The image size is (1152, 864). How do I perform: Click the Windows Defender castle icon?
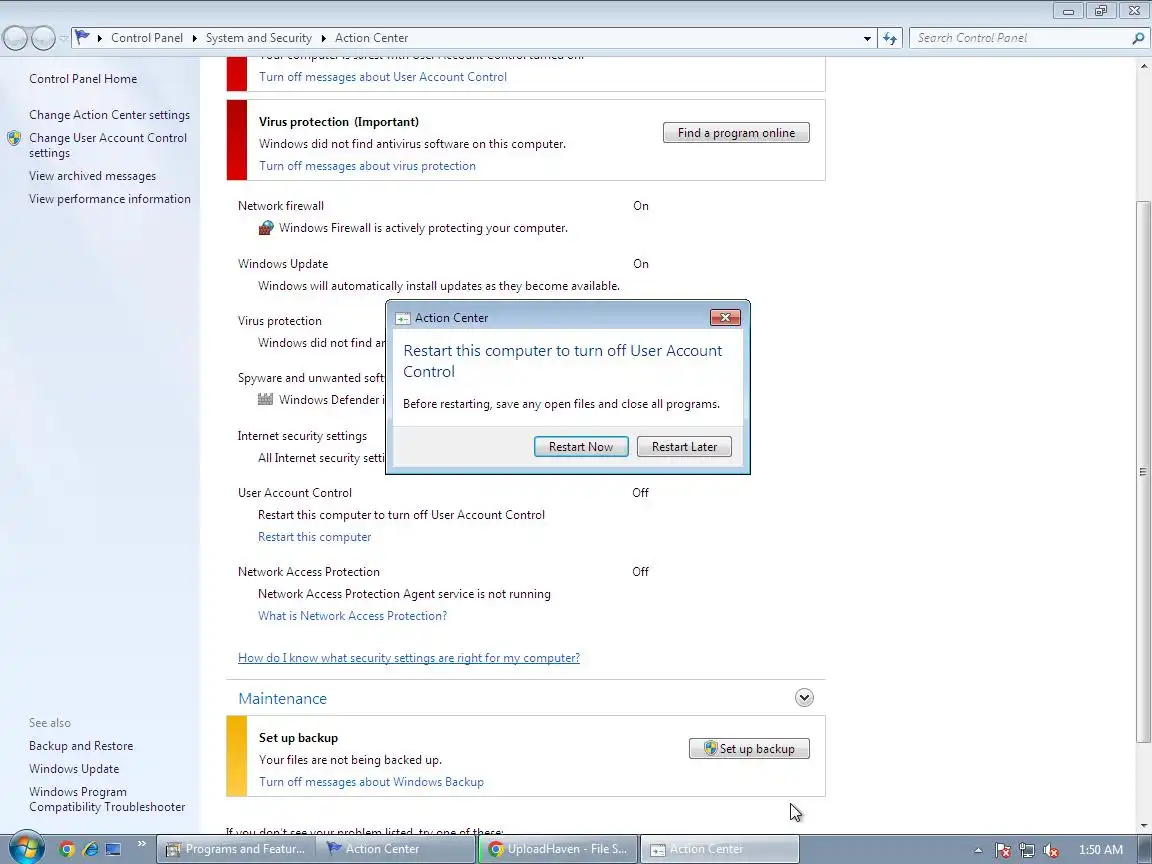coord(266,399)
